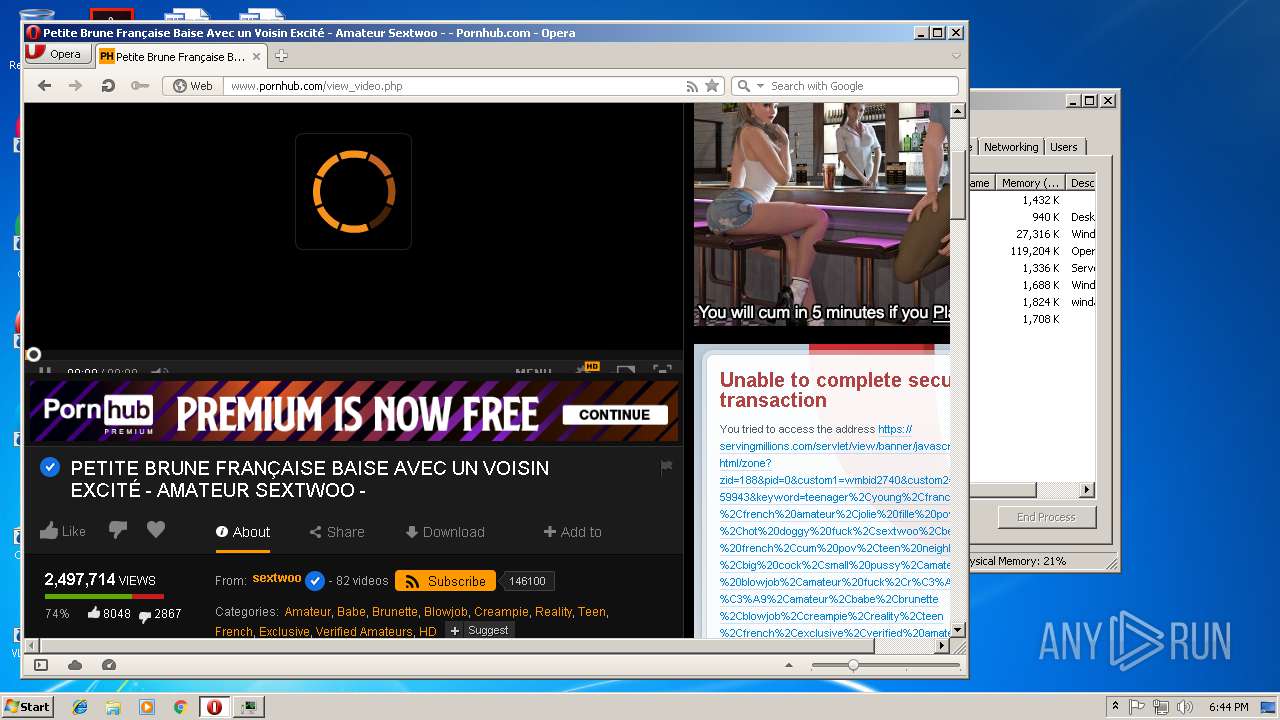Viewport: 1280px width, 720px height.
Task: Click the video seek bar handle
Action: pyautogui.click(x=33, y=354)
